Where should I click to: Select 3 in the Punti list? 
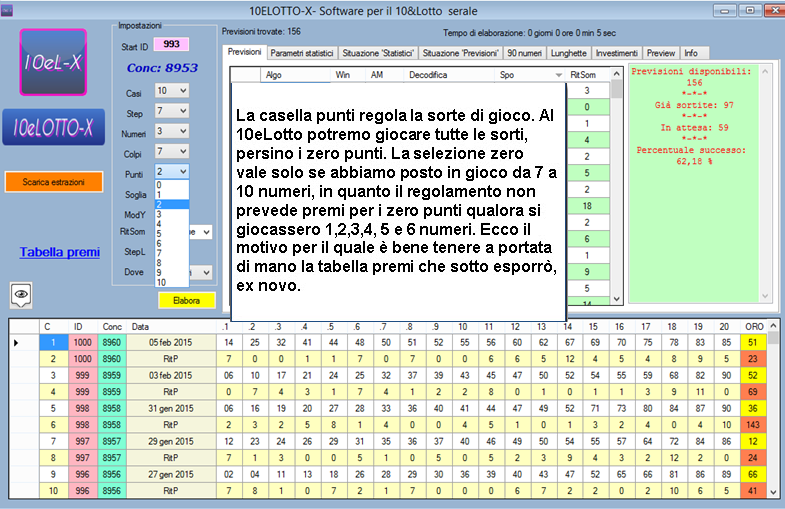tap(172, 214)
